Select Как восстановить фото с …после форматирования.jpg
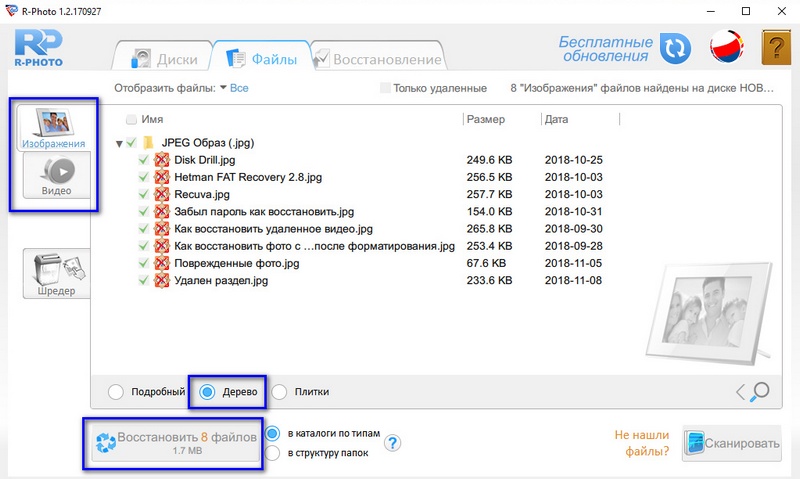 314,246
